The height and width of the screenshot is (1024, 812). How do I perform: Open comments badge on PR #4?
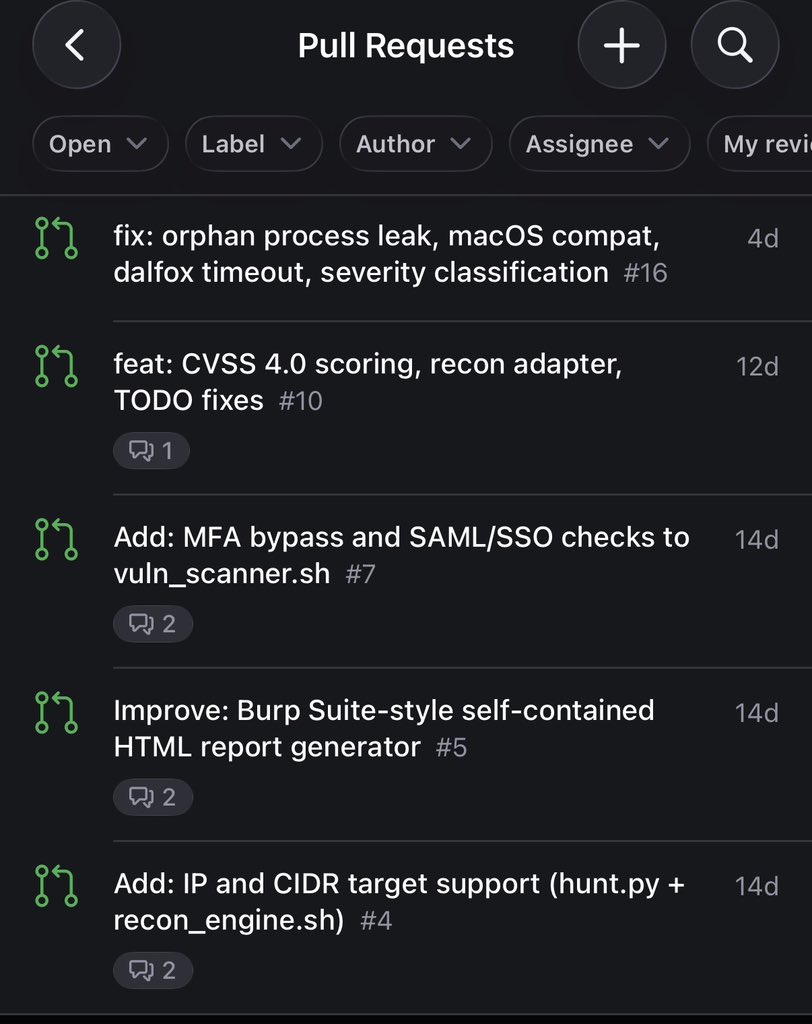click(x=153, y=970)
